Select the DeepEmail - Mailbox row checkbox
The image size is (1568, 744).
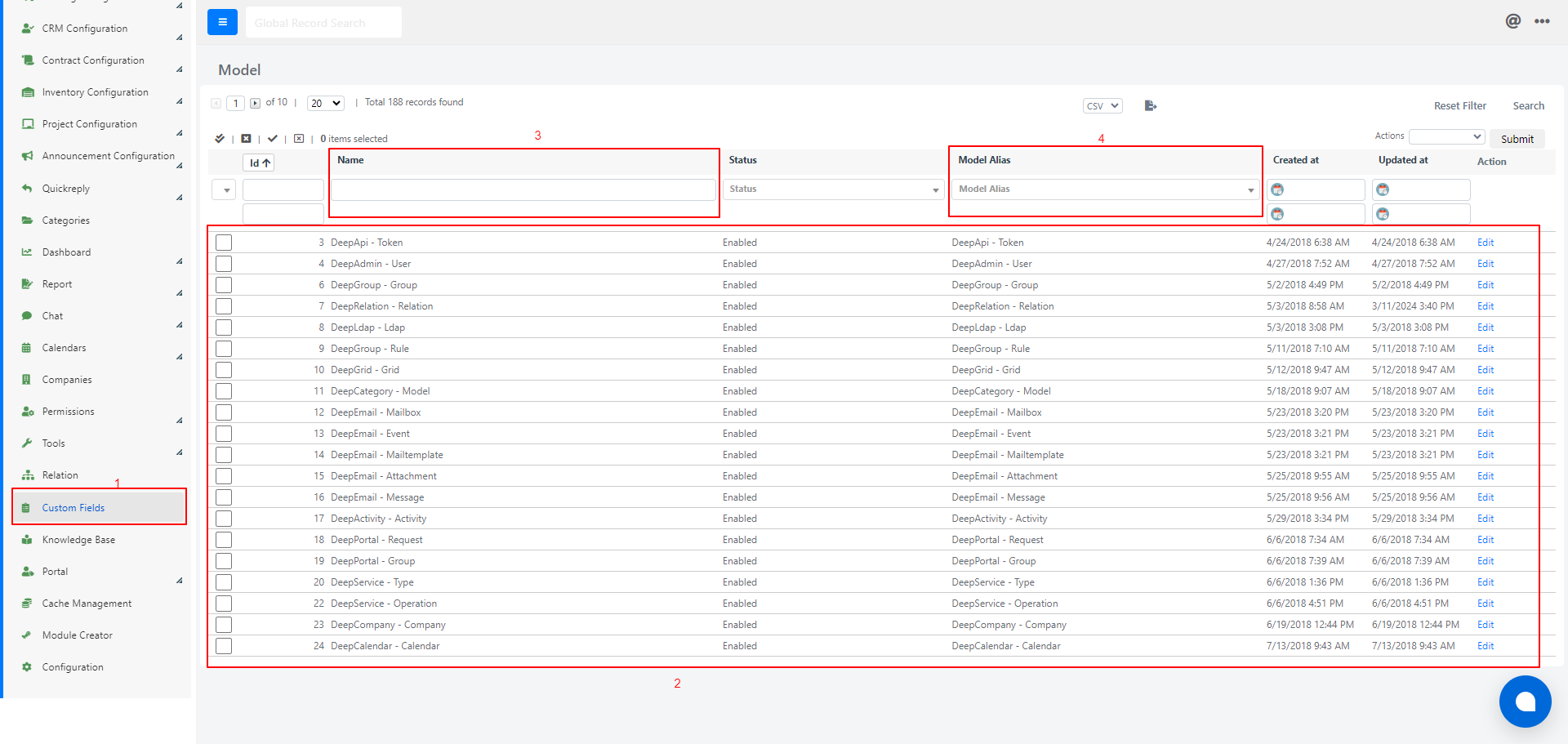pos(224,412)
